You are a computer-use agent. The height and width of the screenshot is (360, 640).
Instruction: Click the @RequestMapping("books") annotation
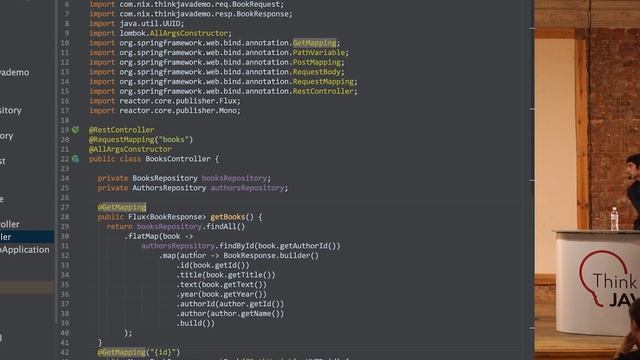point(141,140)
